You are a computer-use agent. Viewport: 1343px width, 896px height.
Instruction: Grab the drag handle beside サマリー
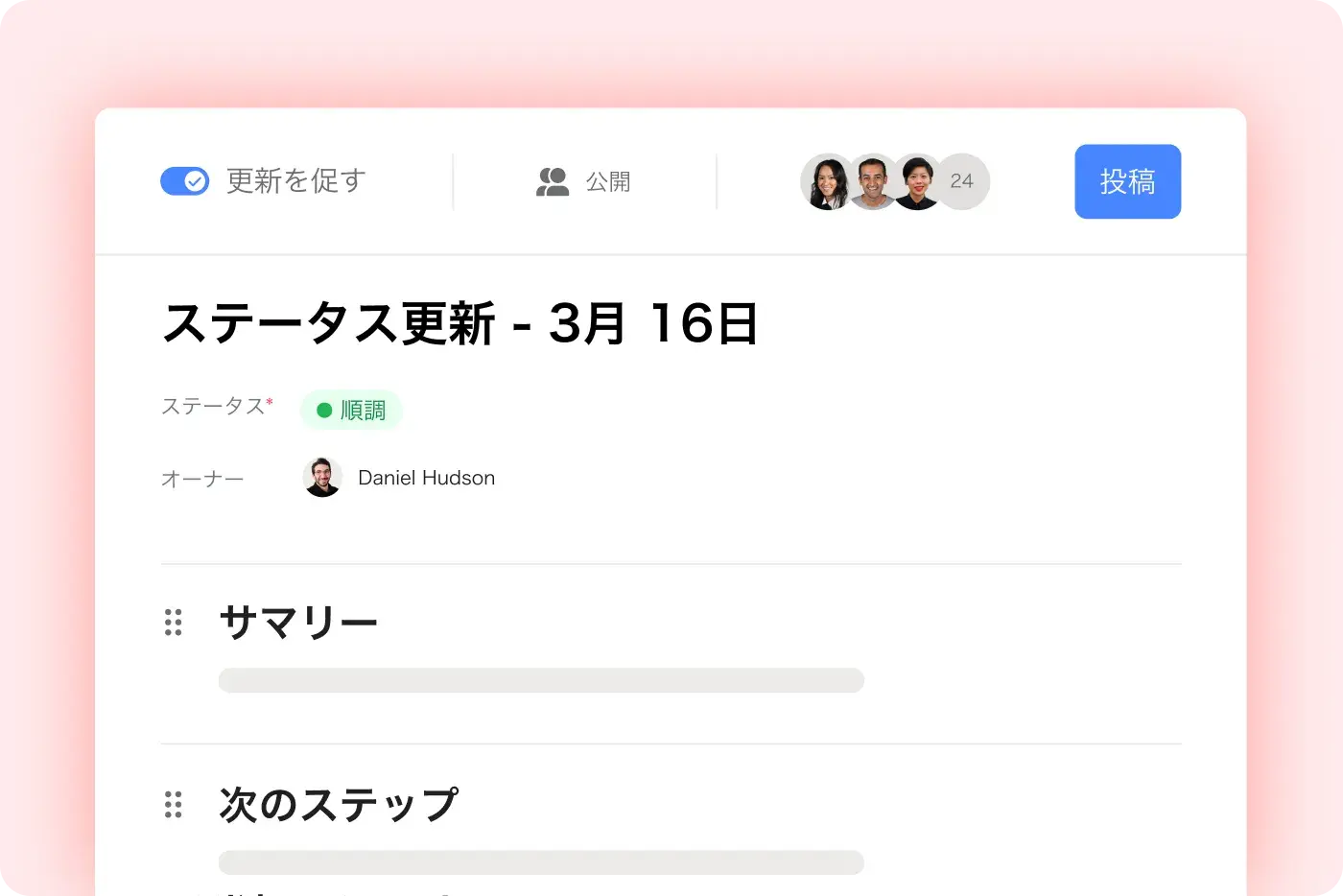click(x=174, y=623)
